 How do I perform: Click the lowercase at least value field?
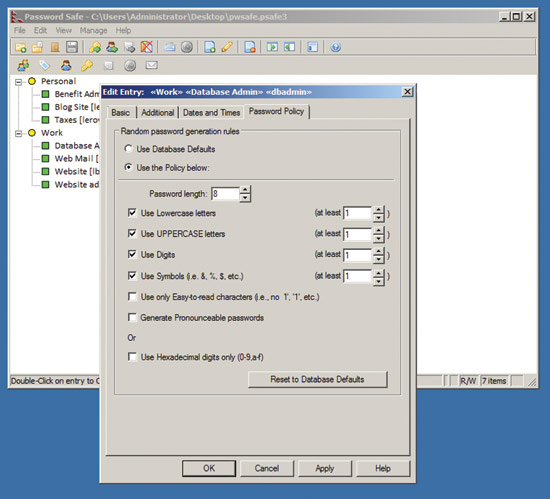tap(358, 213)
